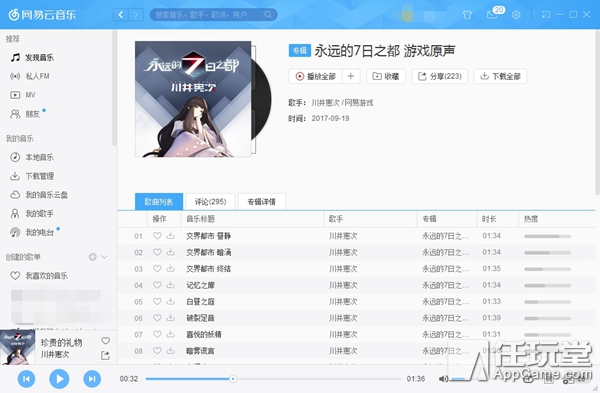Download track 03 交界都市·终结
Viewport: 600px width, 393px height.
coord(171,269)
